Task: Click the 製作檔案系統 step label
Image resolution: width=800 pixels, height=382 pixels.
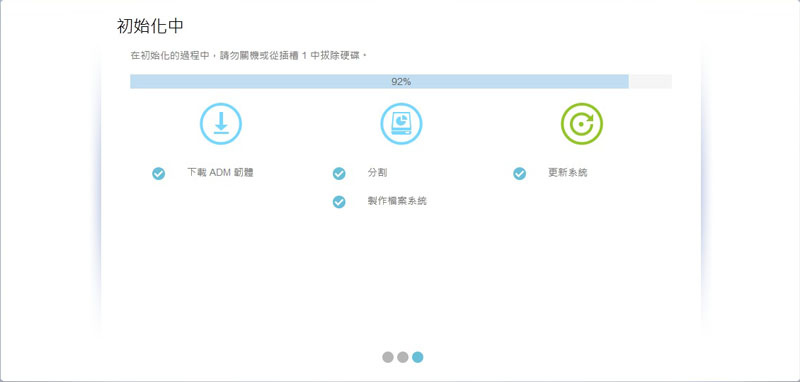Action: click(x=397, y=201)
